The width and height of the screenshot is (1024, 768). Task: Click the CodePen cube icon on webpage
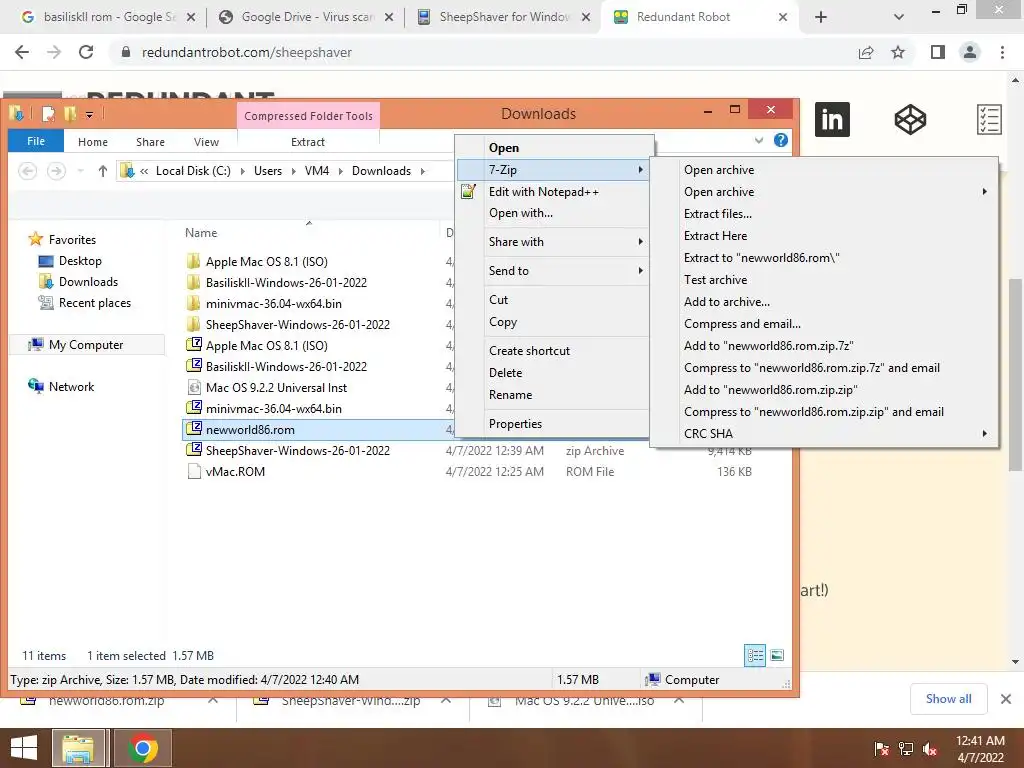(910, 120)
